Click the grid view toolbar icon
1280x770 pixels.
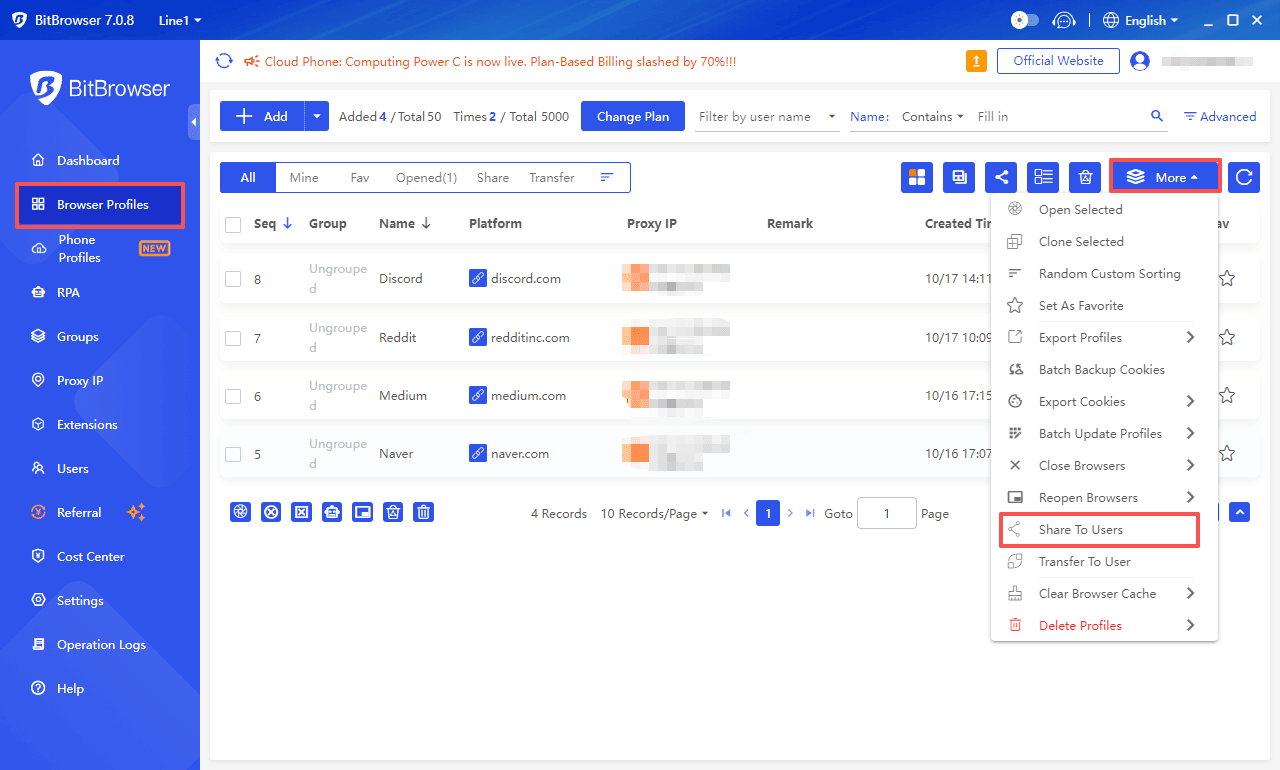point(917,177)
